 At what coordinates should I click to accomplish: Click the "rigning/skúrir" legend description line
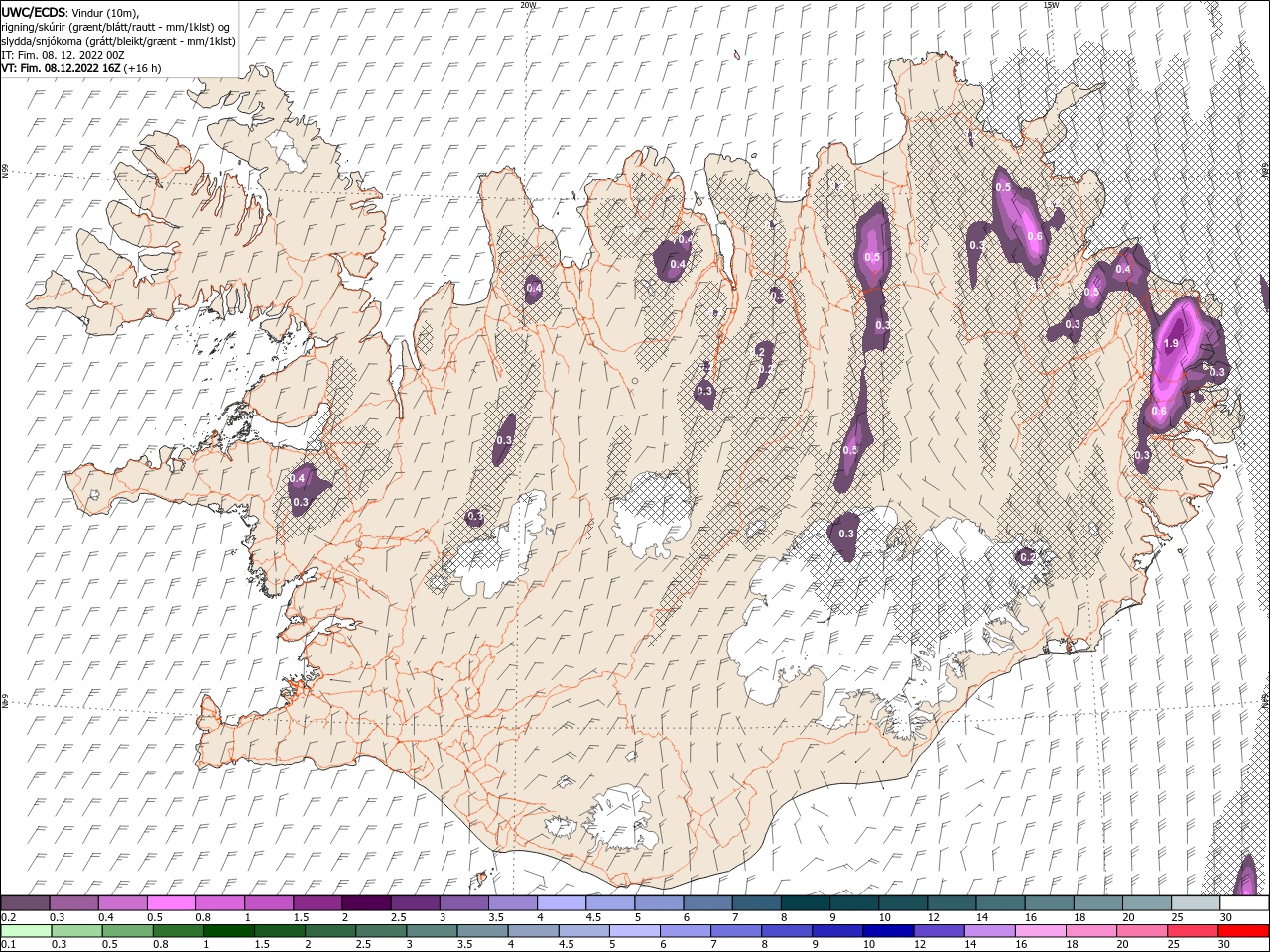(x=114, y=27)
